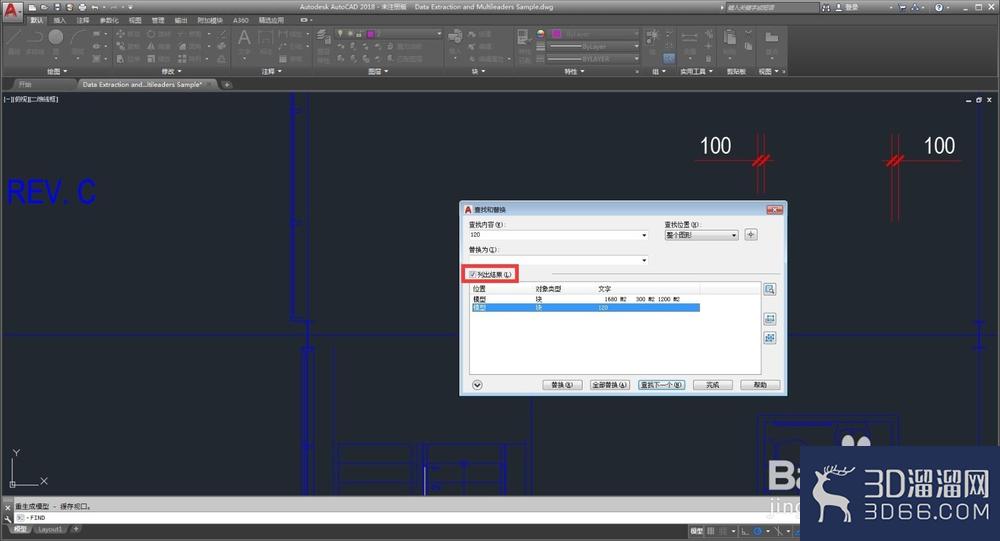Select the Arc tool in the ribbon
Viewport: 1000px width, 541px height.
click(78, 40)
